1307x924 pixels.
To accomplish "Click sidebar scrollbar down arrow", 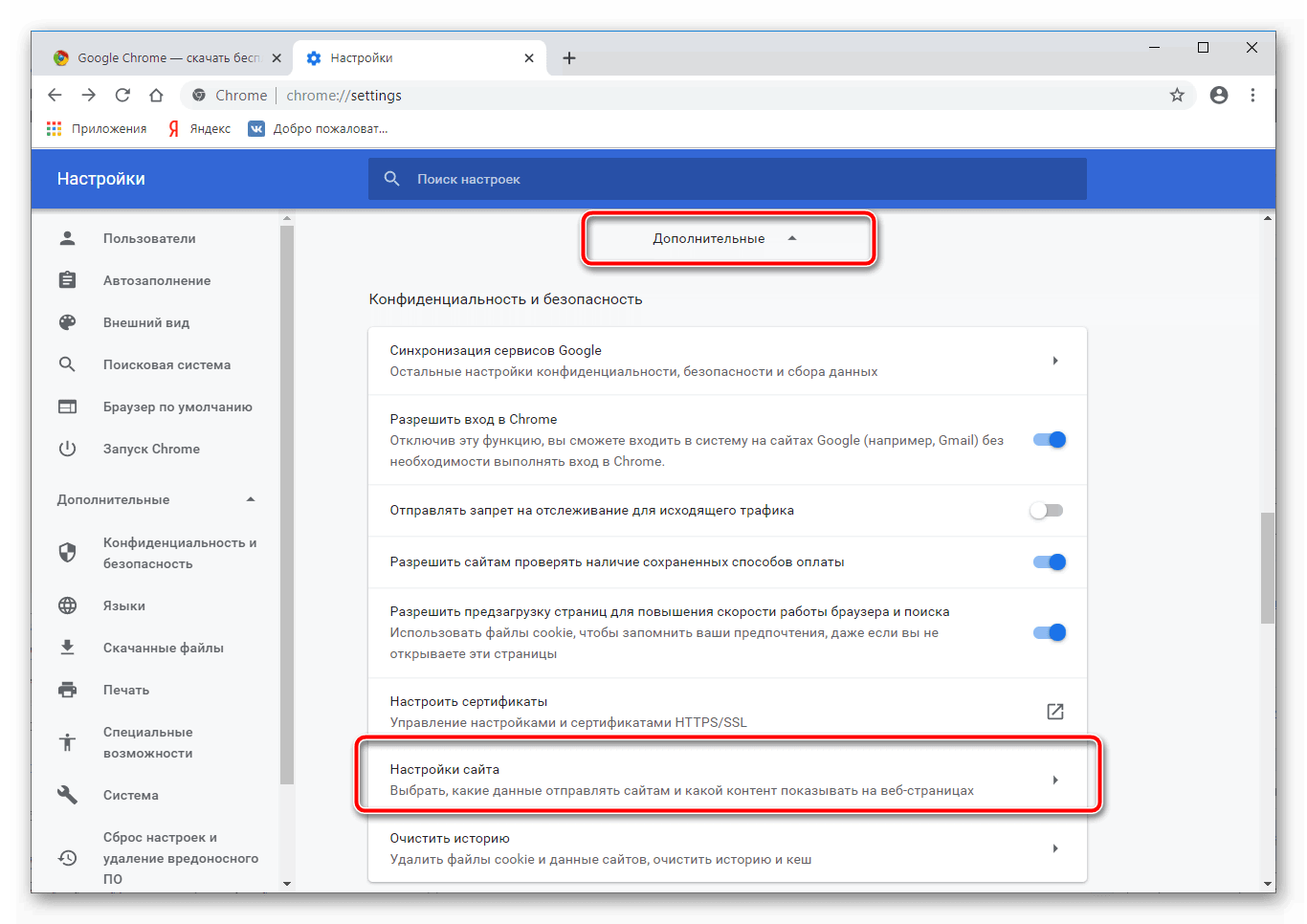I will 287,884.
